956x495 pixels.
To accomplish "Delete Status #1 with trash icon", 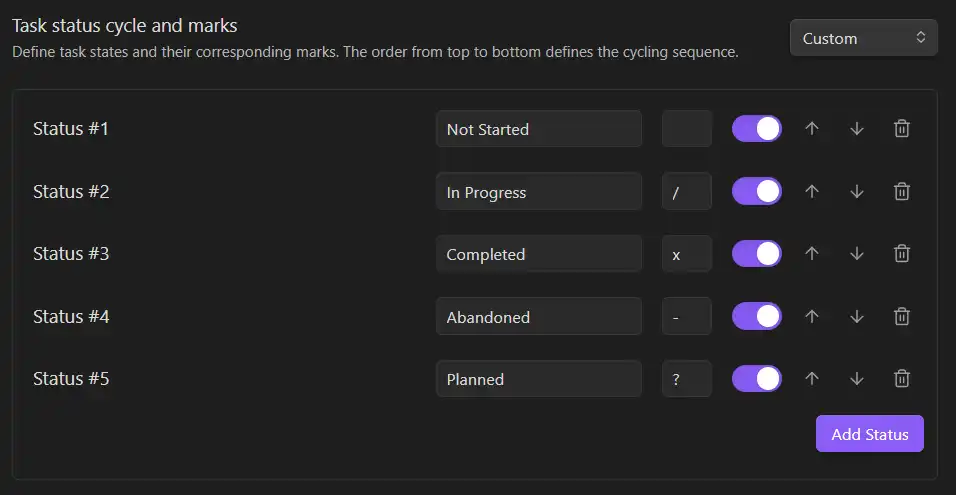I will (x=901, y=129).
